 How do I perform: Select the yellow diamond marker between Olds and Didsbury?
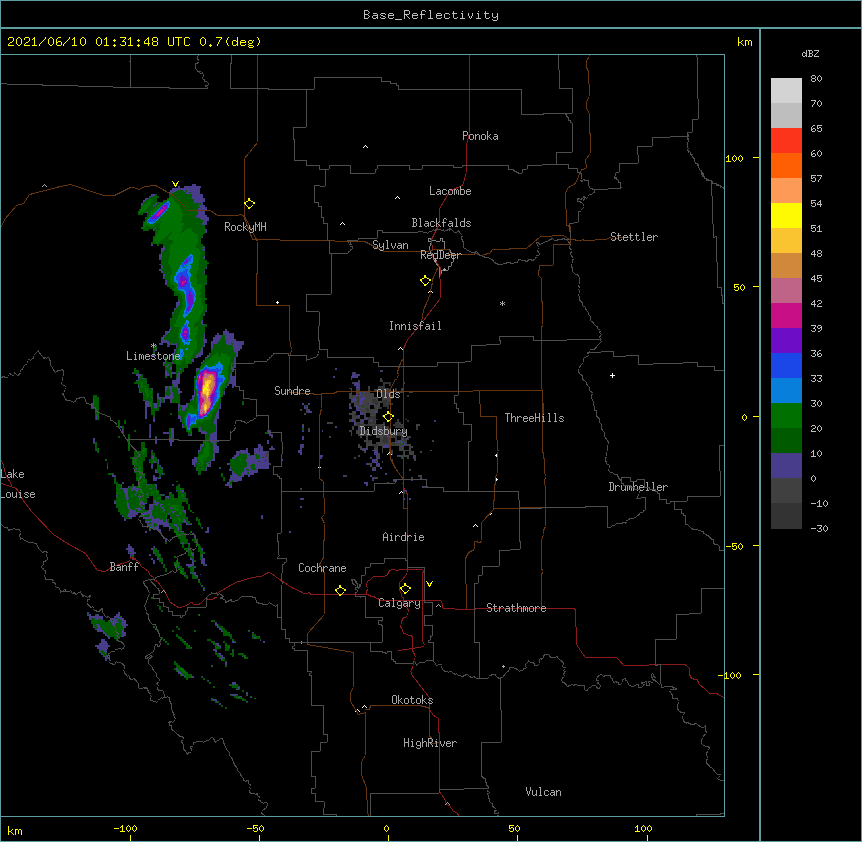pyautogui.click(x=388, y=417)
